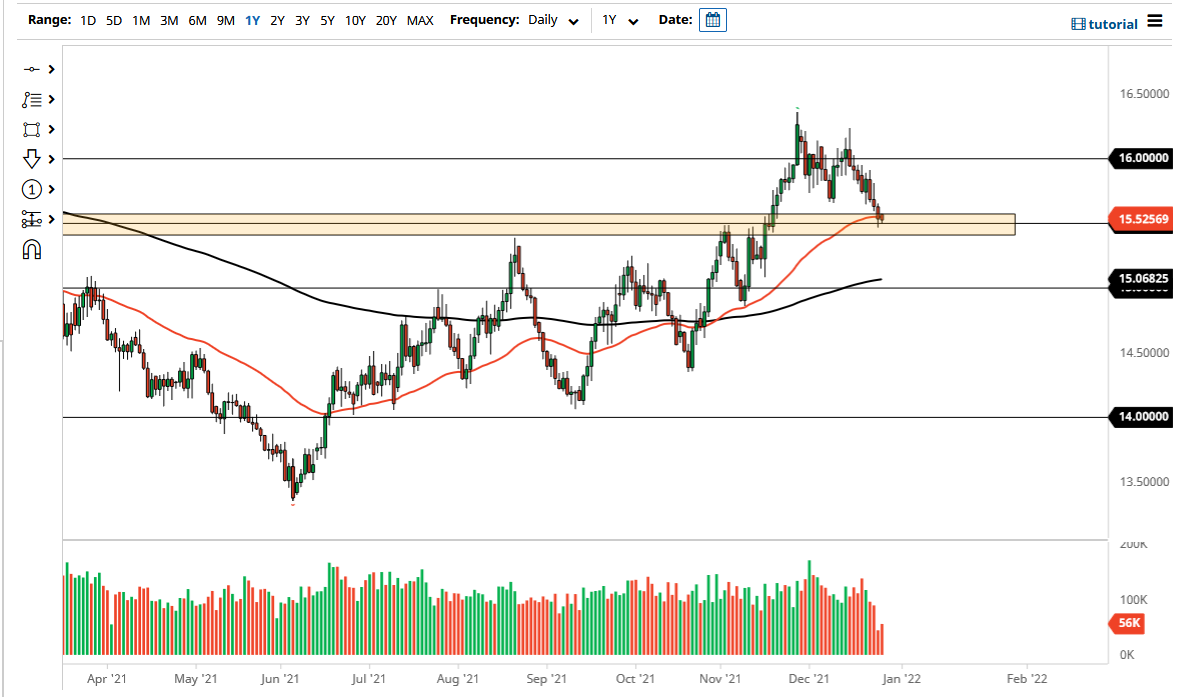Select the arrow annotation tool
This screenshot has height=697, width=1181.
(32, 159)
